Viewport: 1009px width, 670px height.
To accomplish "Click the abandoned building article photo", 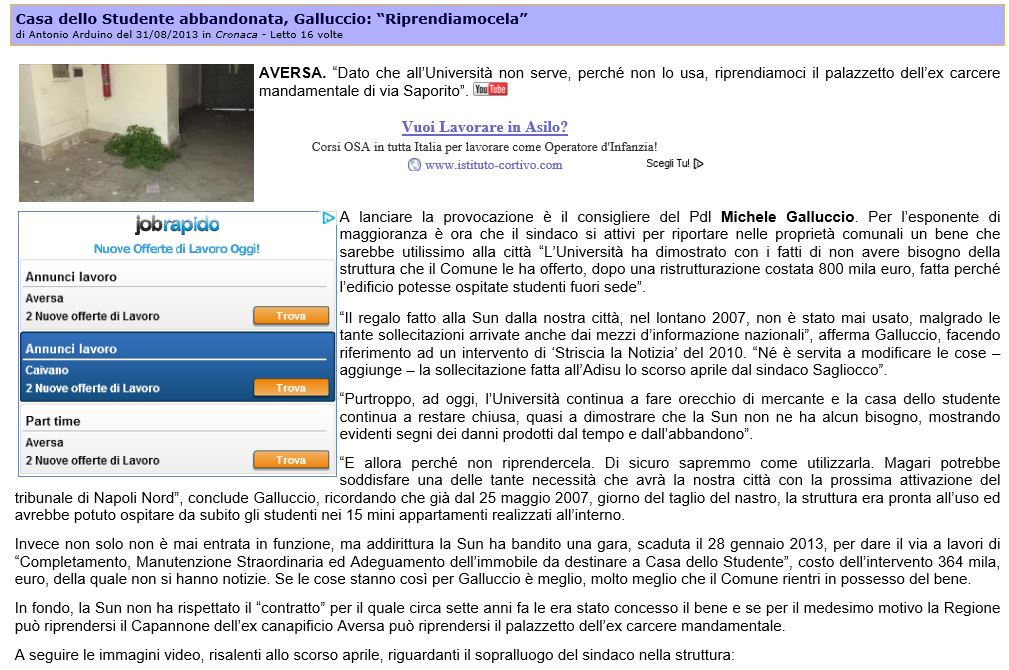I will pyautogui.click(x=136, y=132).
